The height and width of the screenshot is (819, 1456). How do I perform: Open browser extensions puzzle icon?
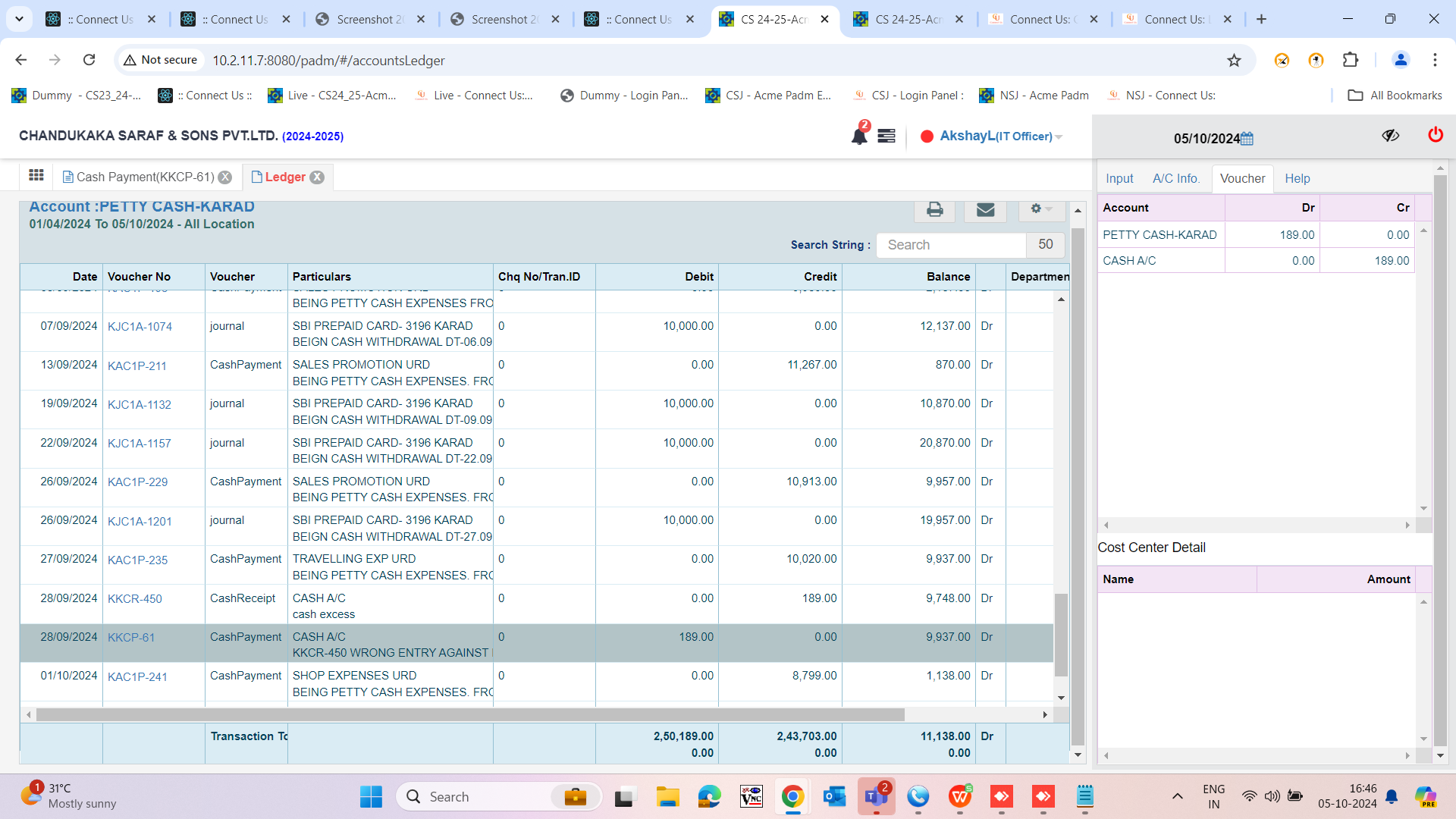tap(1351, 60)
